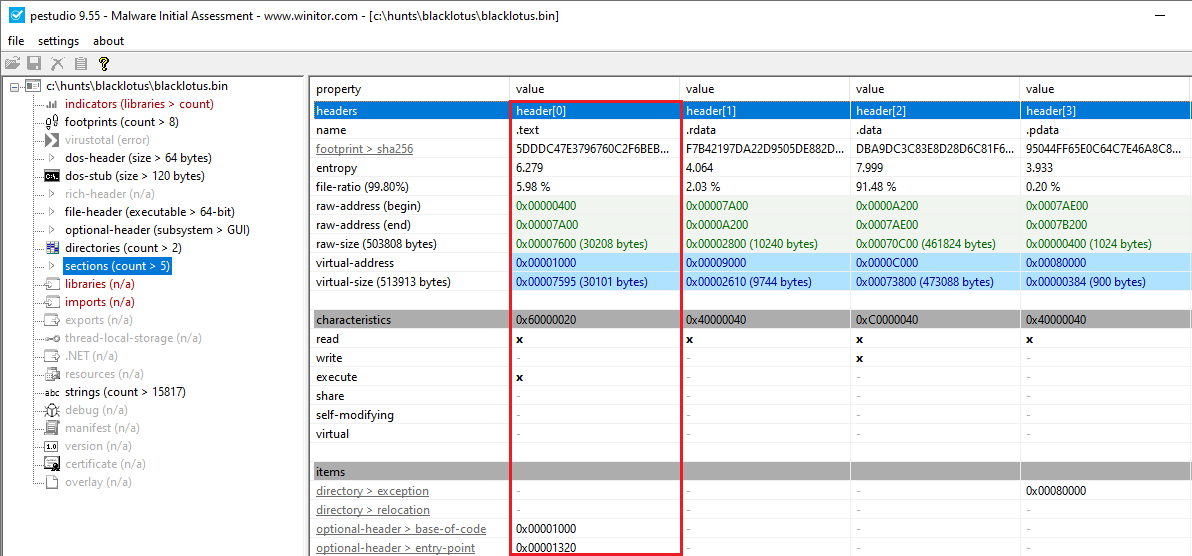The height and width of the screenshot is (556, 1192).
Task: Click the self-modifying property label
Action: click(355, 415)
